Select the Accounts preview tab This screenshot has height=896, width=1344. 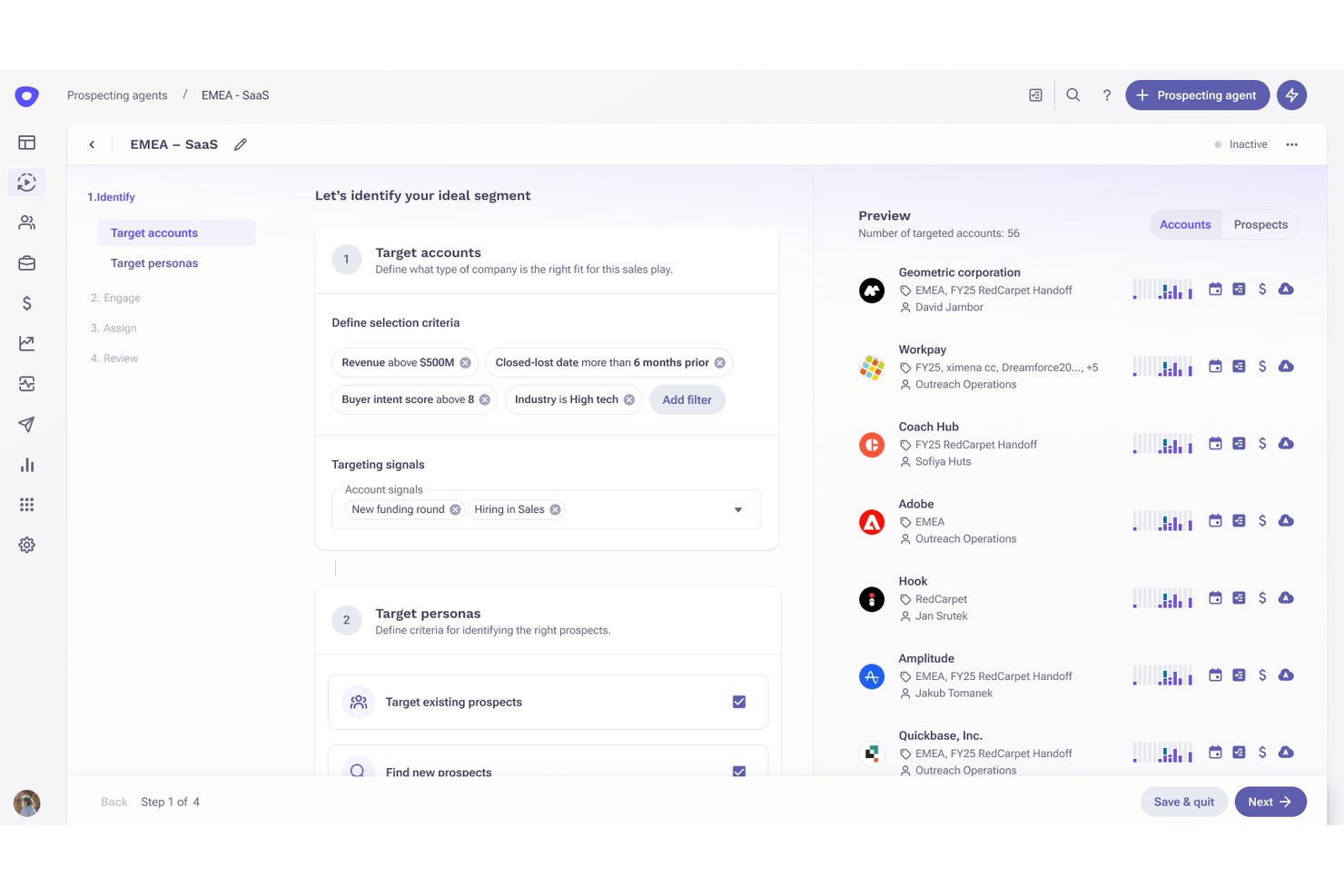point(1185,225)
